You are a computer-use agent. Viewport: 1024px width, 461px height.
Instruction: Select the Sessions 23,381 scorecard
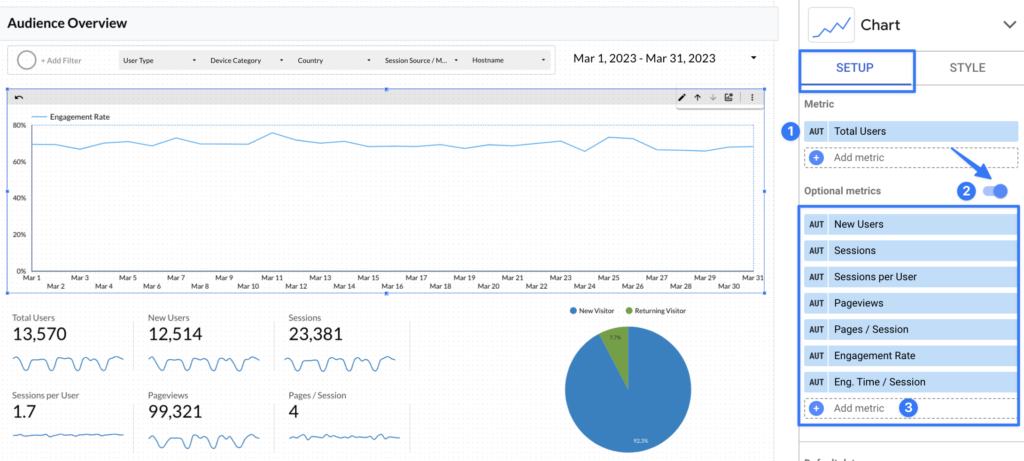344,342
